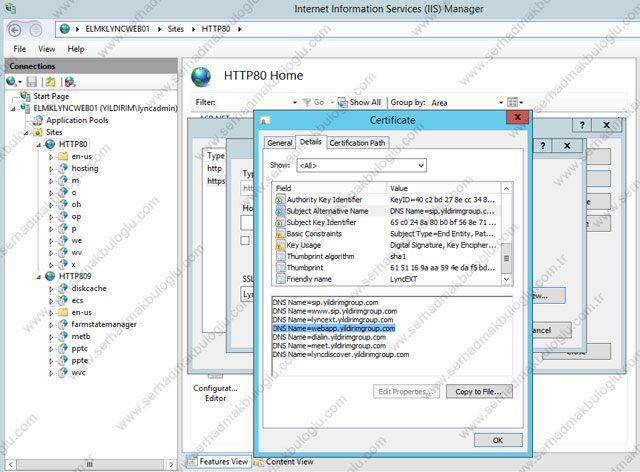Select the https binding row
Screen dimensions: 640x472
point(216,181)
